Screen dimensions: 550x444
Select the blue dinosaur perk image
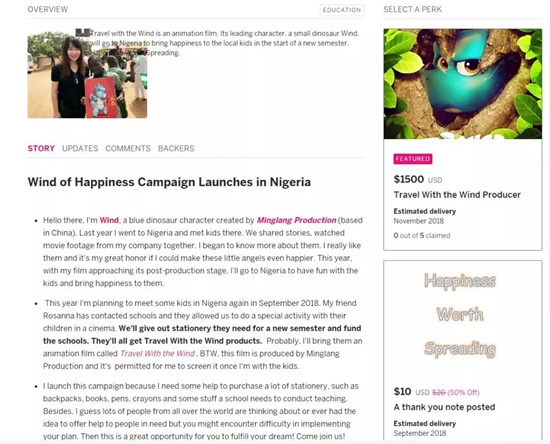(x=463, y=84)
